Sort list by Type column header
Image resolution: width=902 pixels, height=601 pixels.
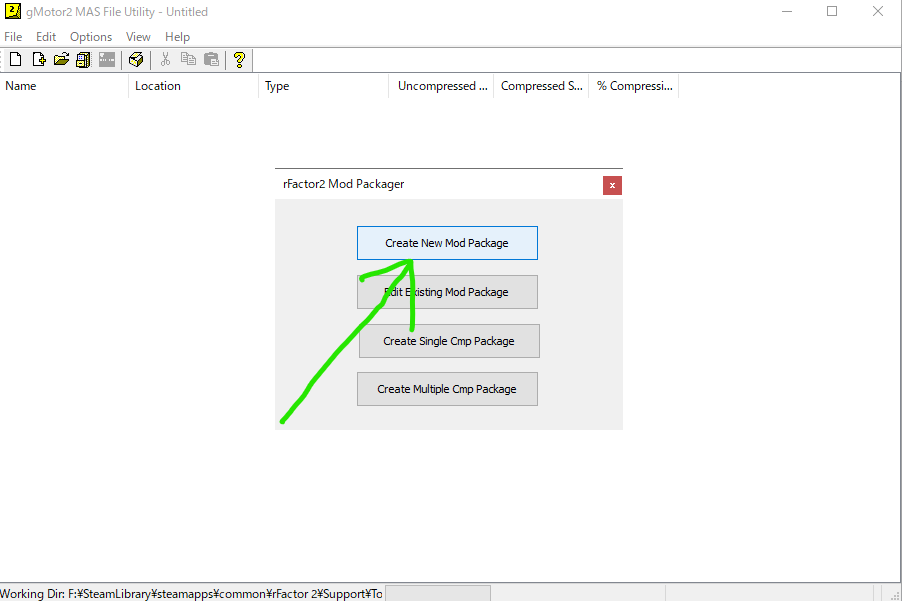tap(323, 86)
